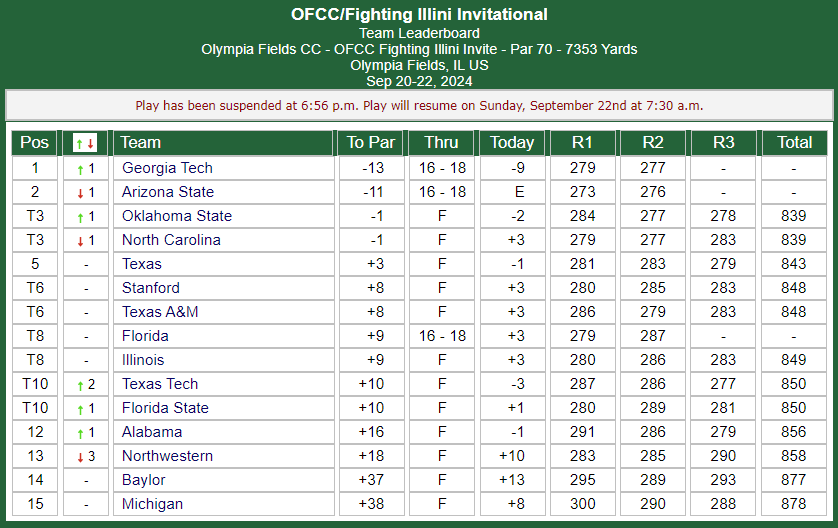Image resolution: width=838 pixels, height=528 pixels.
Task: Sort by the To Par column header
Action: [x=371, y=143]
